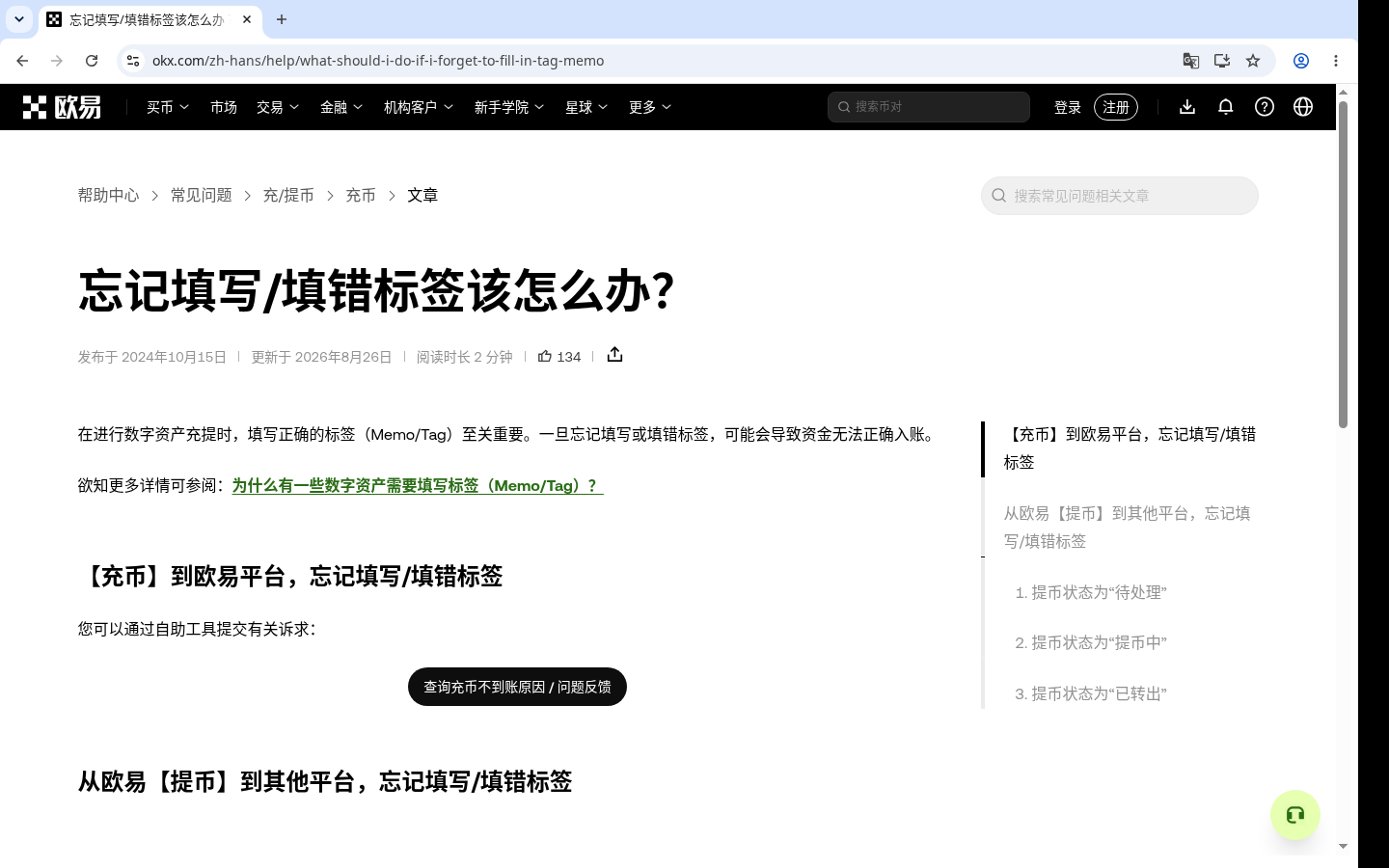Click the thumbs-up like icon
The width and height of the screenshot is (1389, 868).
(x=545, y=356)
